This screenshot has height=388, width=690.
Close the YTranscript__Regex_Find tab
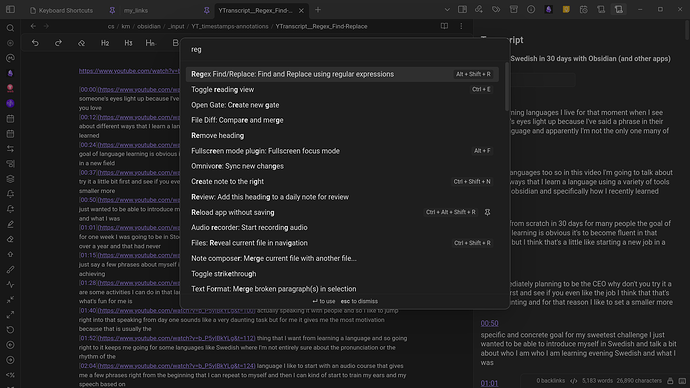click(301, 10)
